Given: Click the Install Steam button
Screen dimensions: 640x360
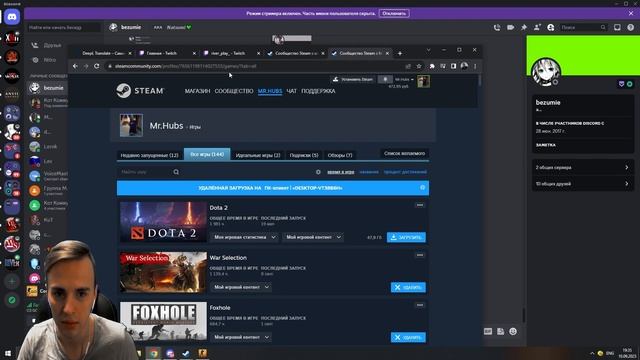Looking at the screenshot, I should pyautogui.click(x=352, y=79).
